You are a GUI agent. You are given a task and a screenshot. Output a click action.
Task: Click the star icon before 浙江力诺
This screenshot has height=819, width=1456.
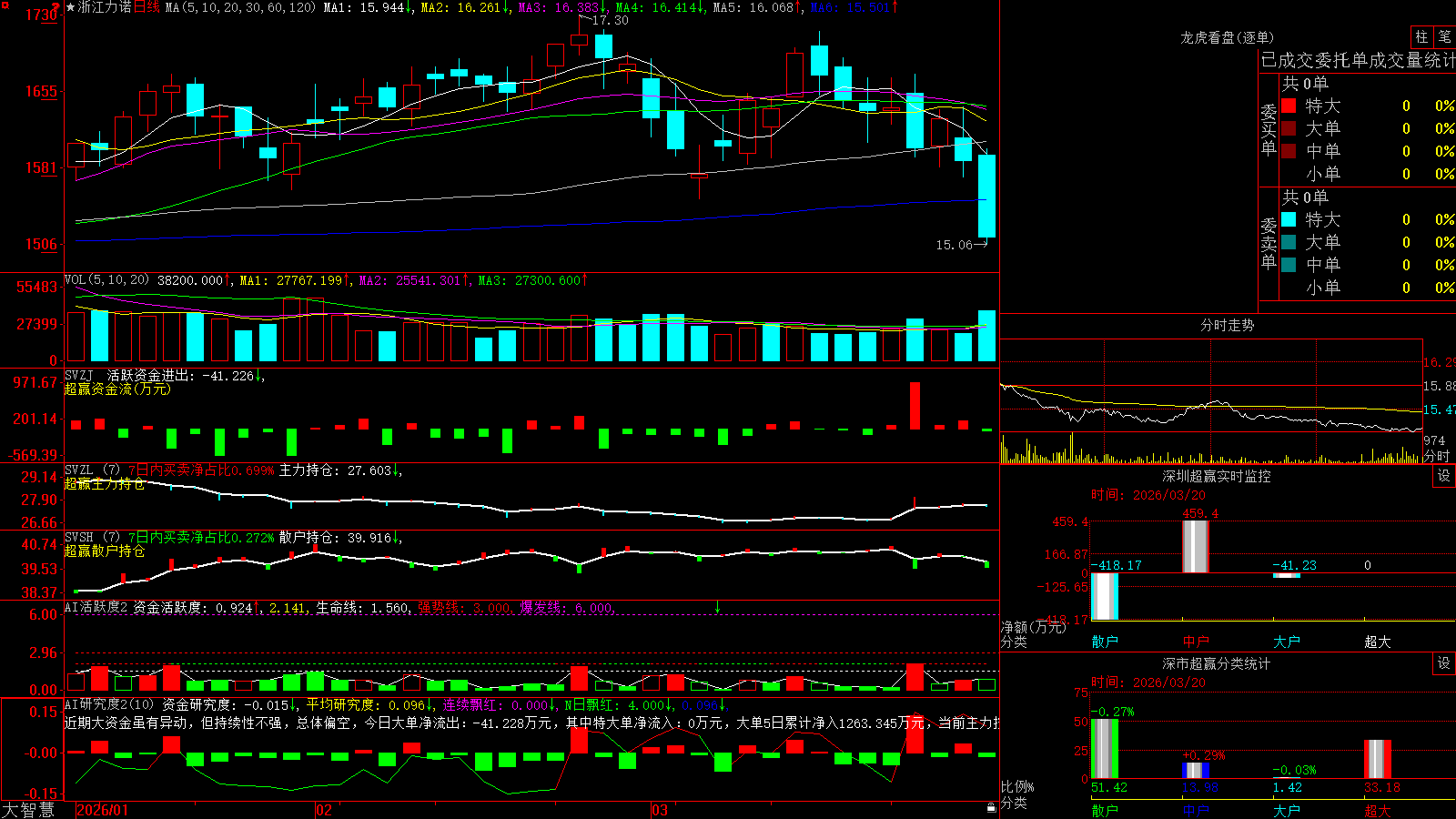click(70, 7)
